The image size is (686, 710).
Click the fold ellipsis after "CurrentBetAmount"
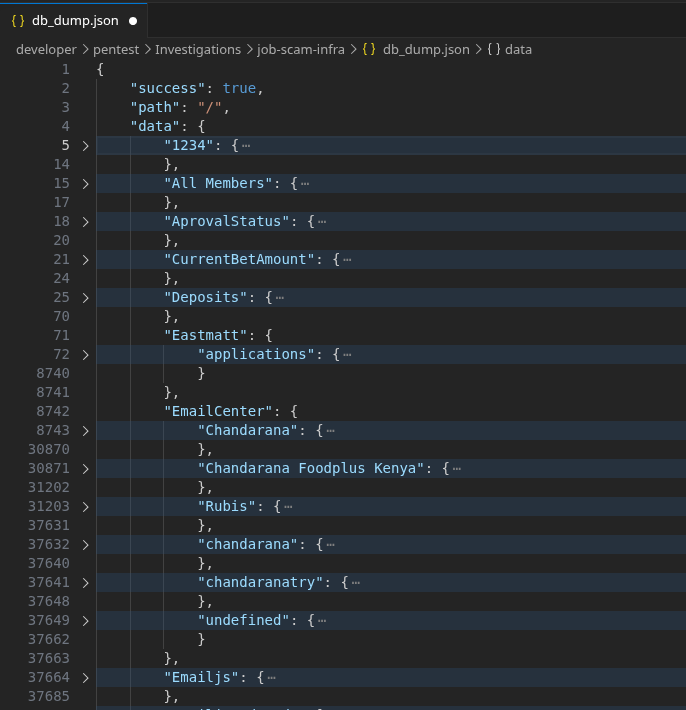[x=347, y=260]
